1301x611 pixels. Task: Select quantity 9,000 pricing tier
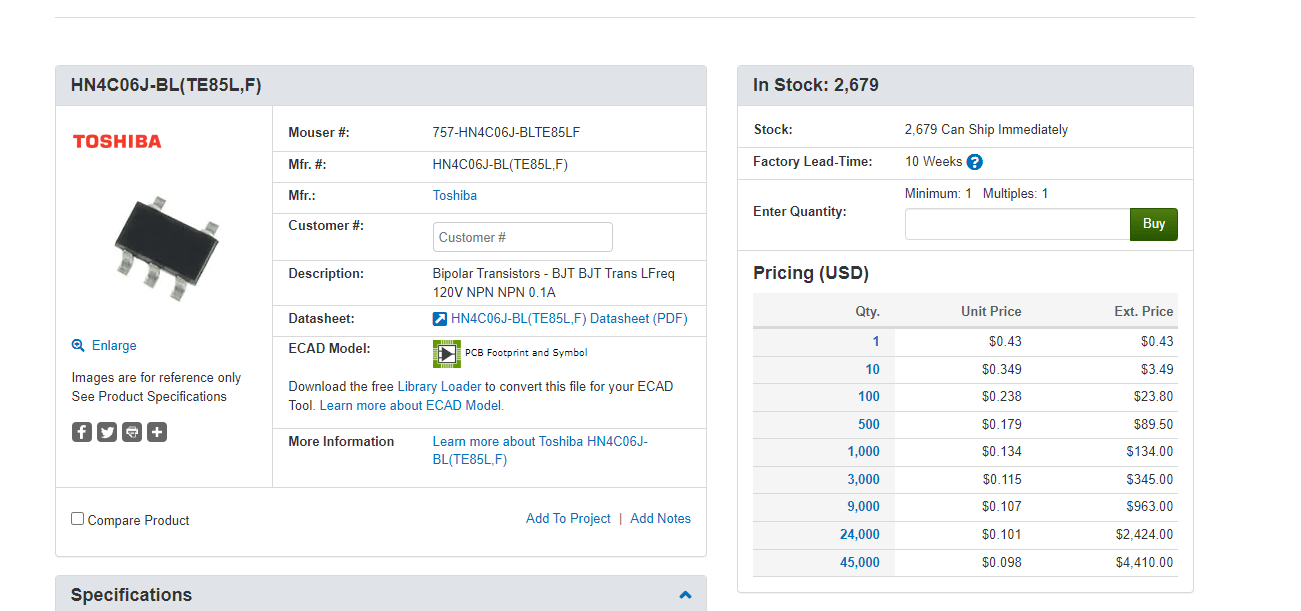(x=864, y=507)
